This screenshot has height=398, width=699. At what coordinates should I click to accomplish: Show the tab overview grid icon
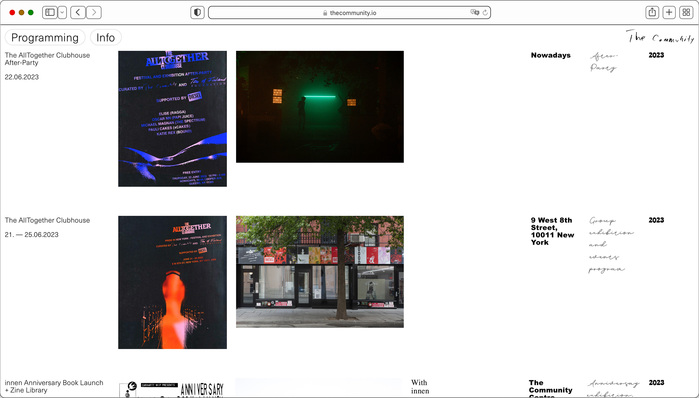(686, 12)
